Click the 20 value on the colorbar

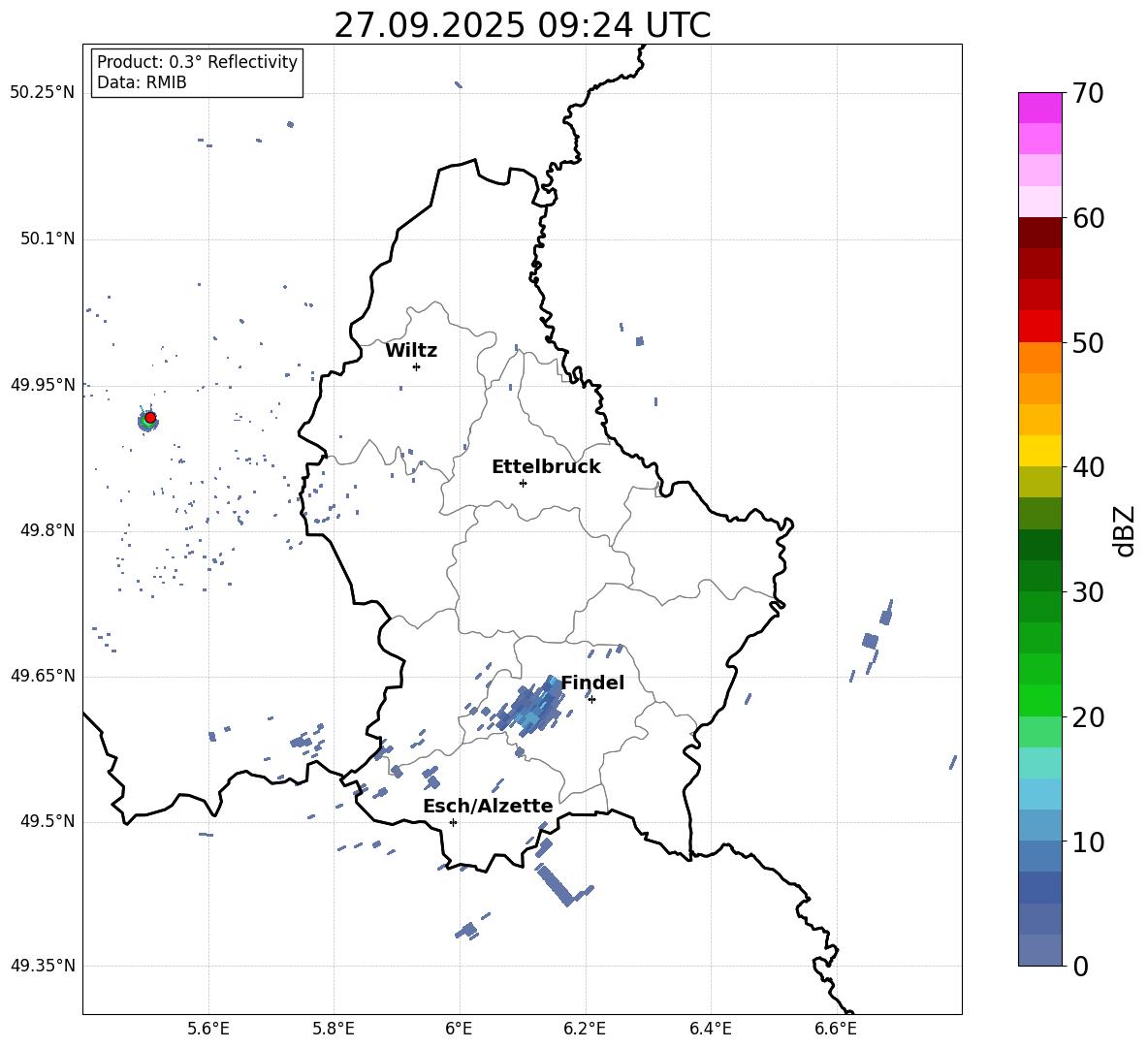click(x=1088, y=717)
